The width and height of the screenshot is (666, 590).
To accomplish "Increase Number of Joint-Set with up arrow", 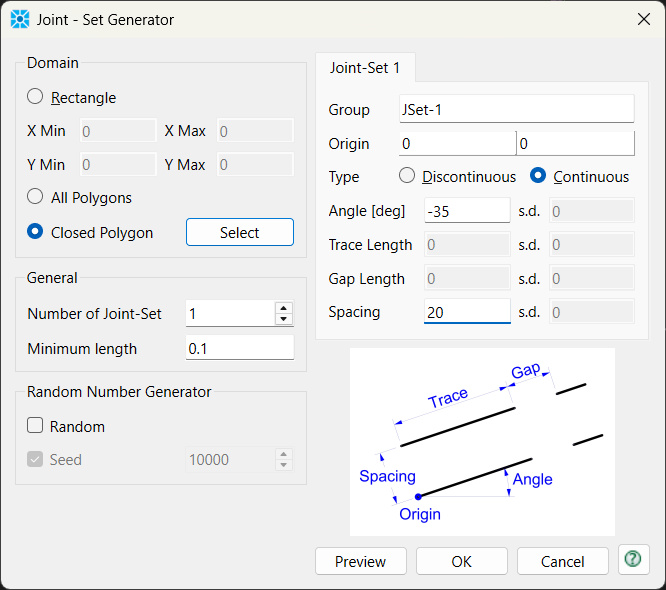I will click(284, 308).
